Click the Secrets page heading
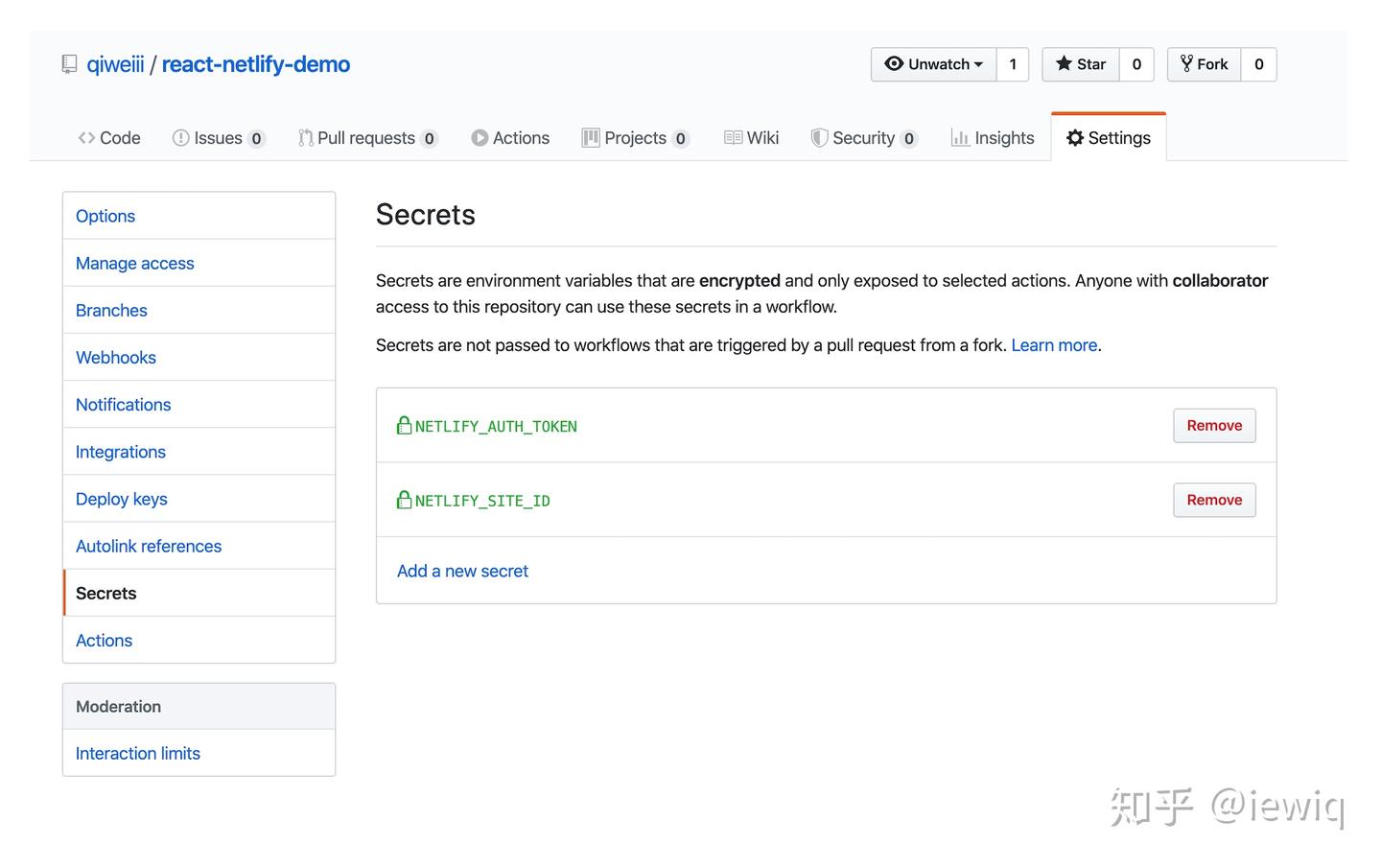Viewport: 1381px width, 868px height. click(426, 214)
